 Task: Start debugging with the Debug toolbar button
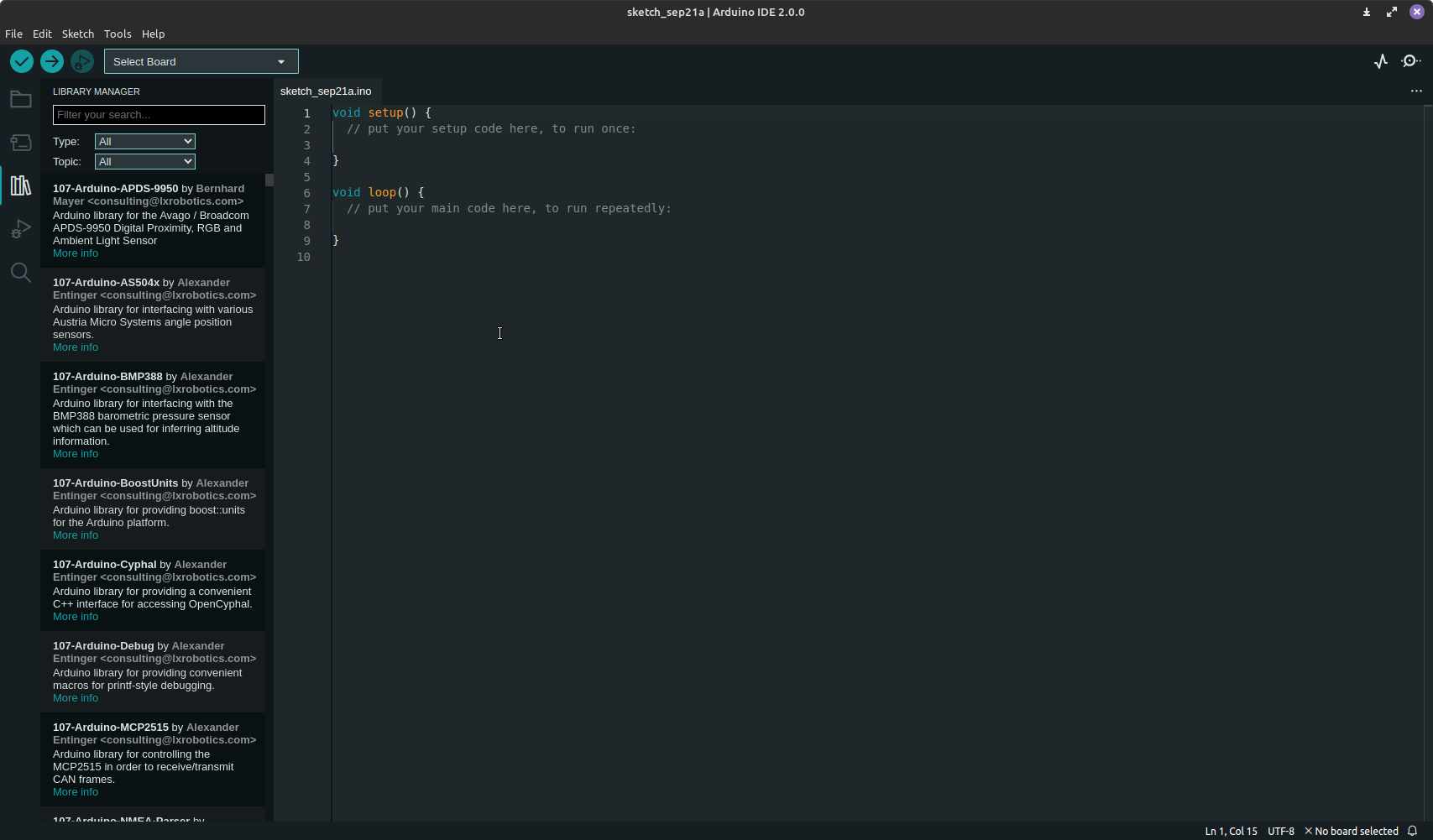tap(82, 61)
